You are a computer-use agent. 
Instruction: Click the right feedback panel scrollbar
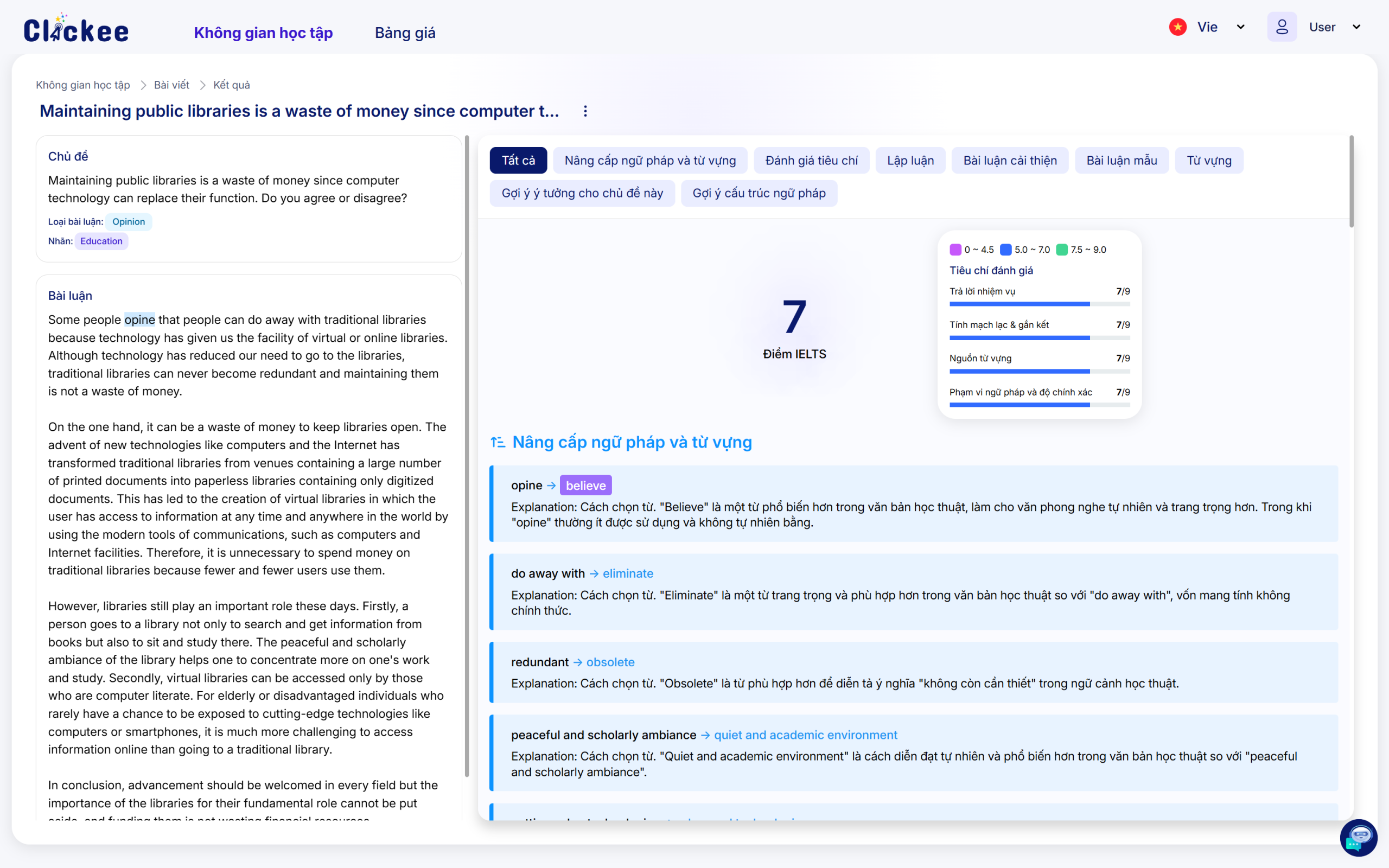click(x=1351, y=182)
